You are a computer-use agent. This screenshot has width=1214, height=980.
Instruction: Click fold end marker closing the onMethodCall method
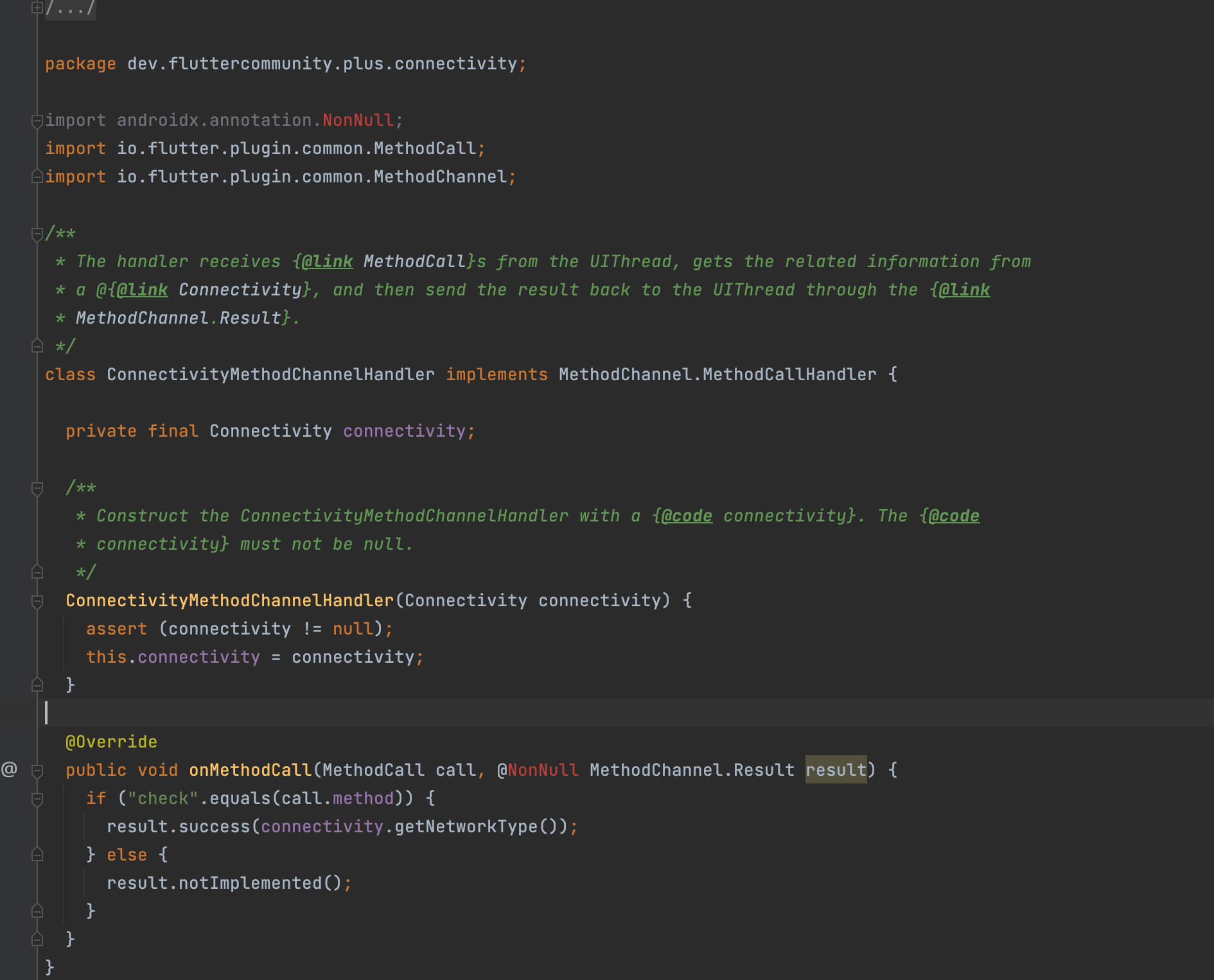click(37, 940)
